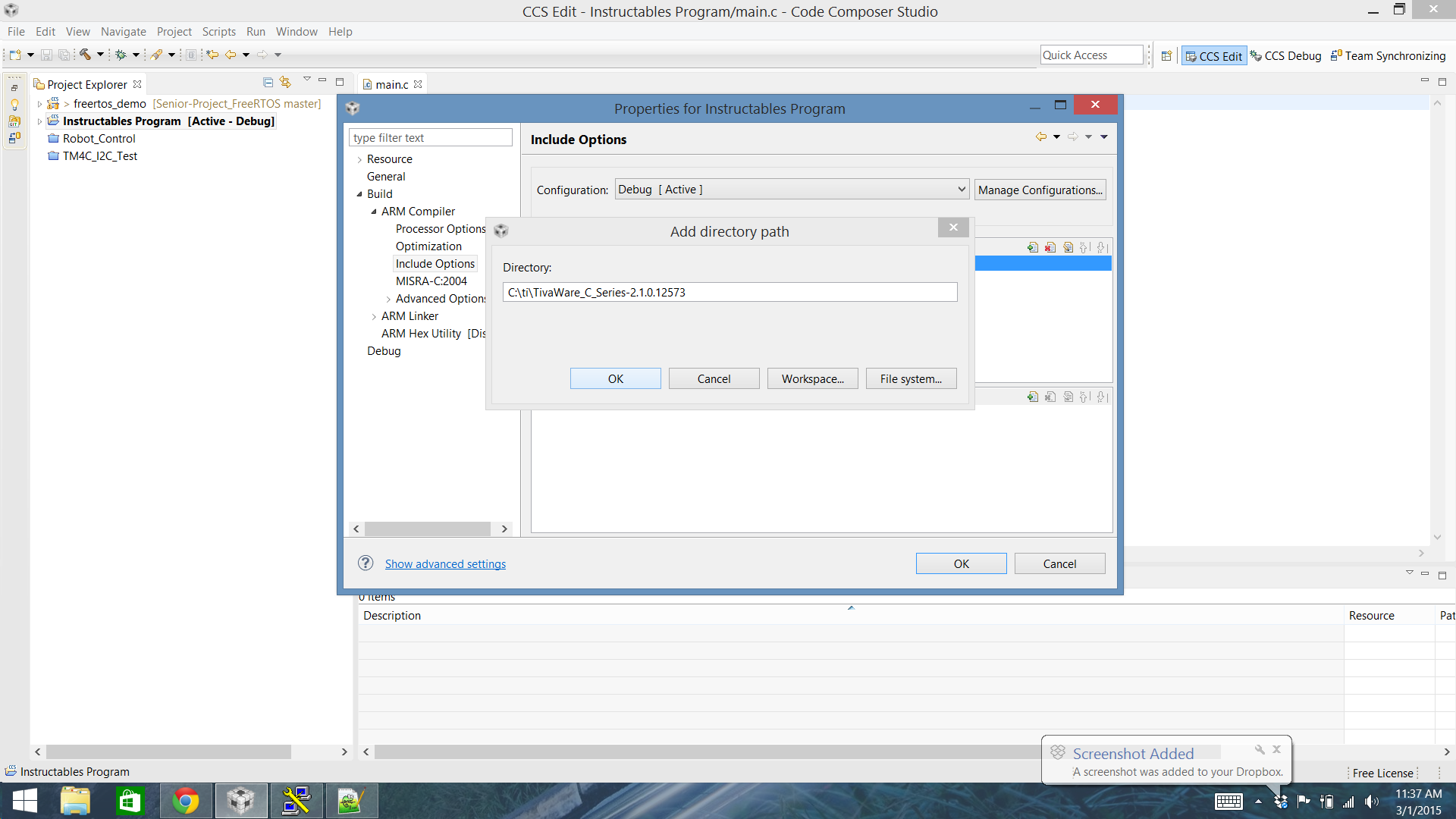The height and width of the screenshot is (819, 1456).
Task: Toggle Link with Editor in Project Explorer
Action: [x=285, y=82]
